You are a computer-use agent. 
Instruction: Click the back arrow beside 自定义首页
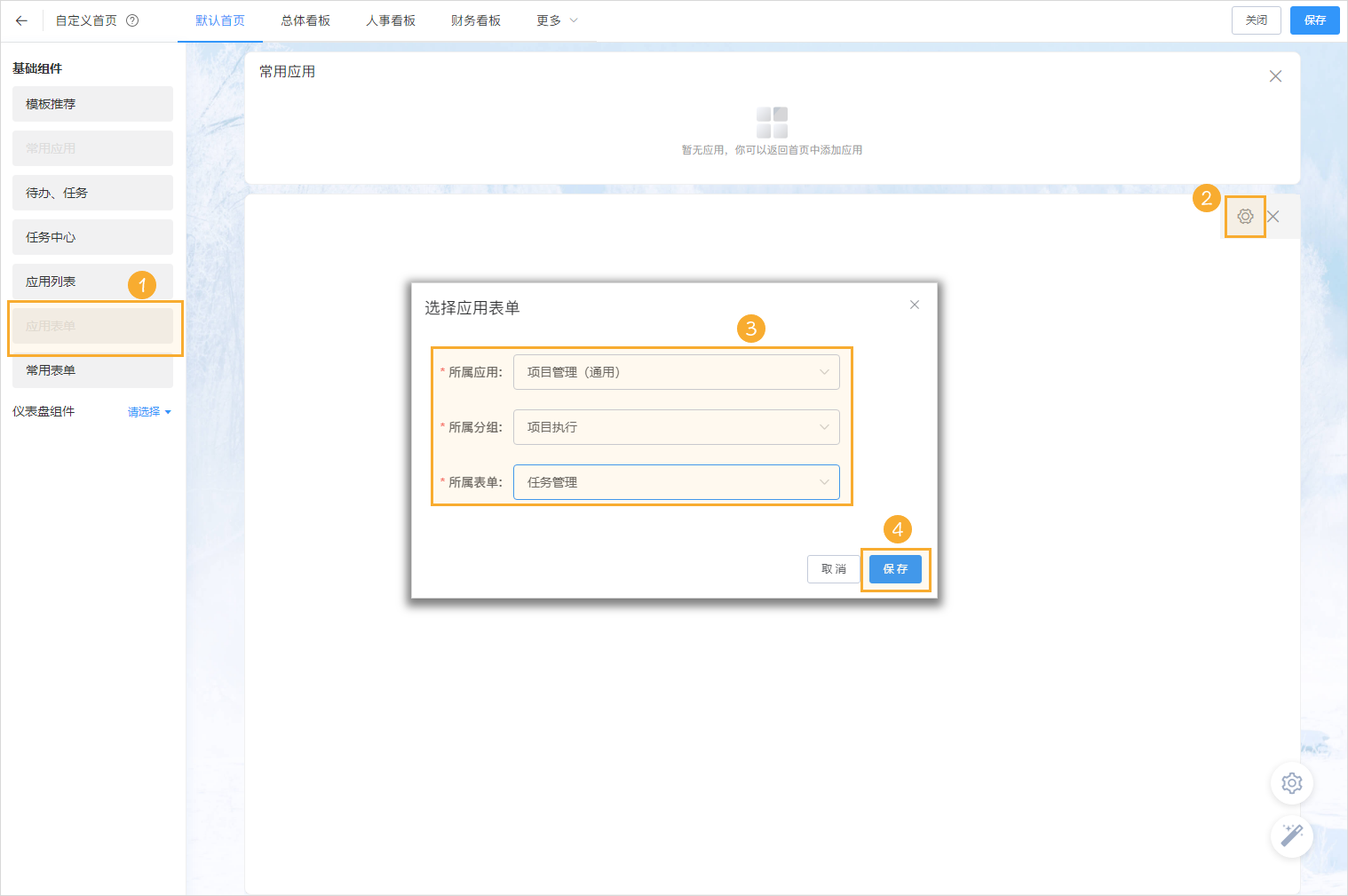tap(21, 20)
